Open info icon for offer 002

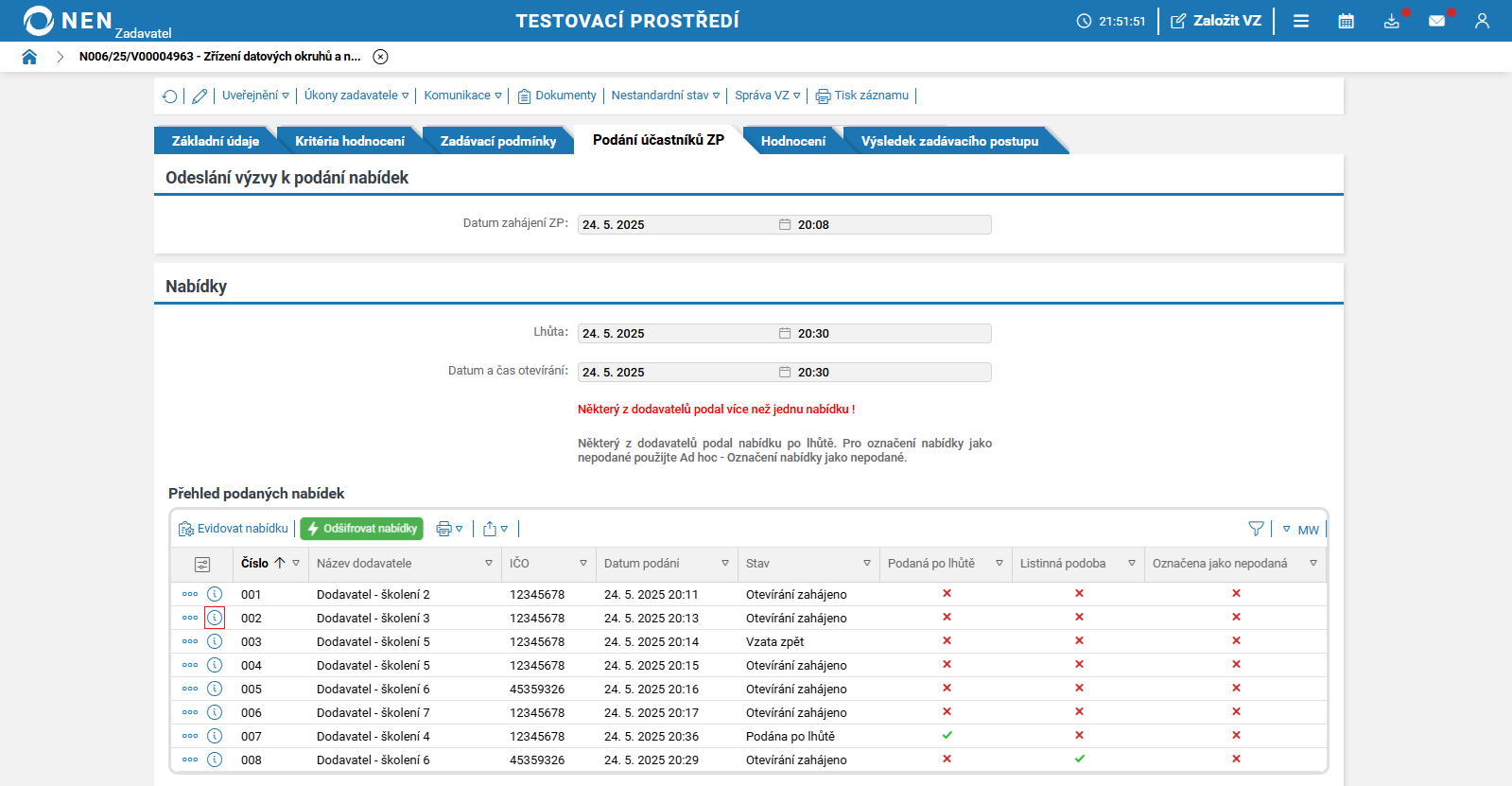point(215,618)
